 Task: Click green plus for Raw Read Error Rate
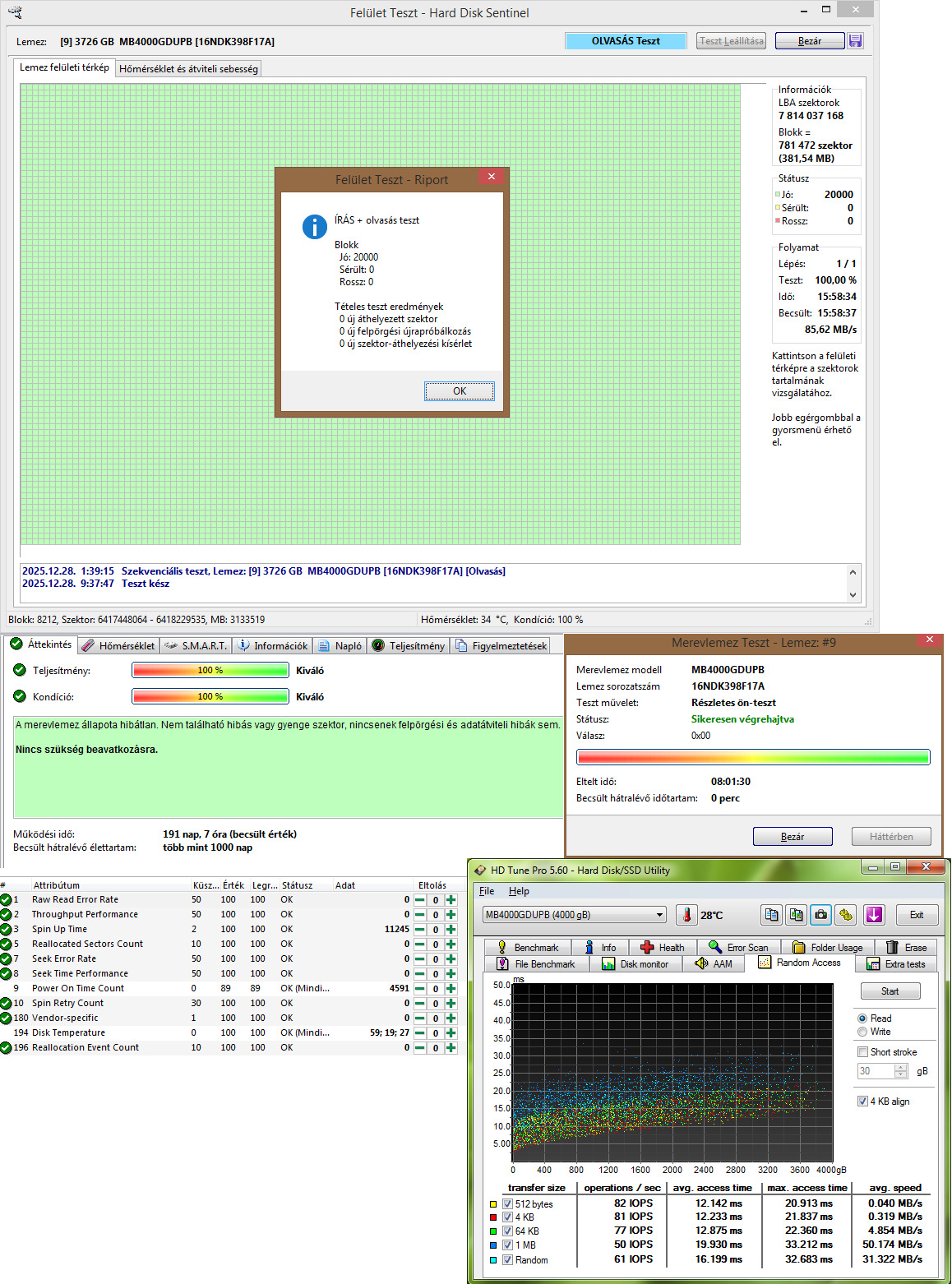pyautogui.click(x=451, y=900)
